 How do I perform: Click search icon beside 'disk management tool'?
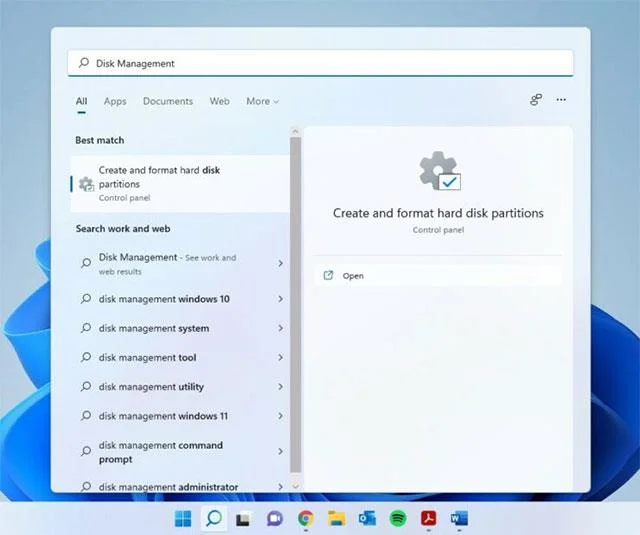click(x=86, y=357)
